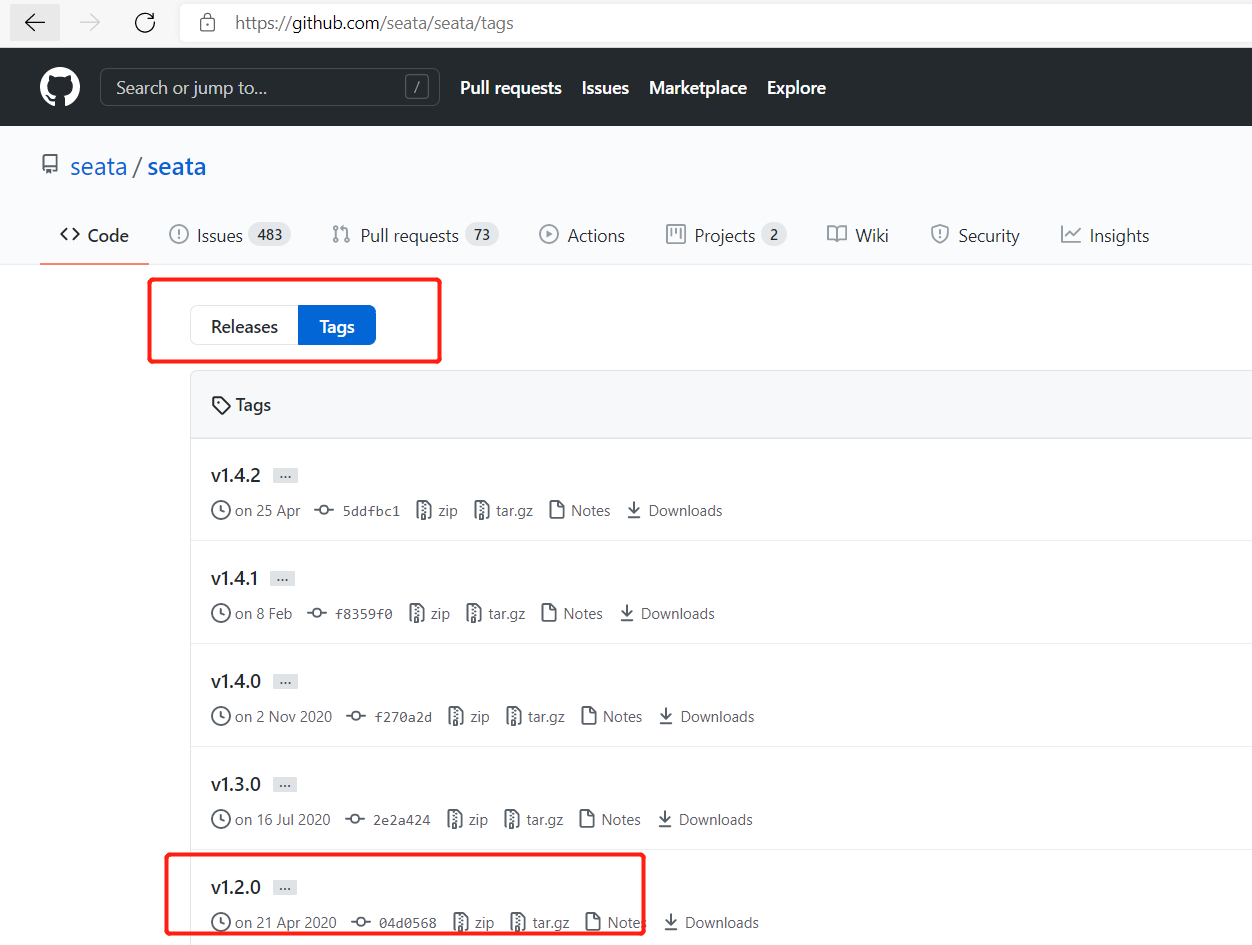
Task: Switch to the Wiki tab
Action: click(858, 235)
